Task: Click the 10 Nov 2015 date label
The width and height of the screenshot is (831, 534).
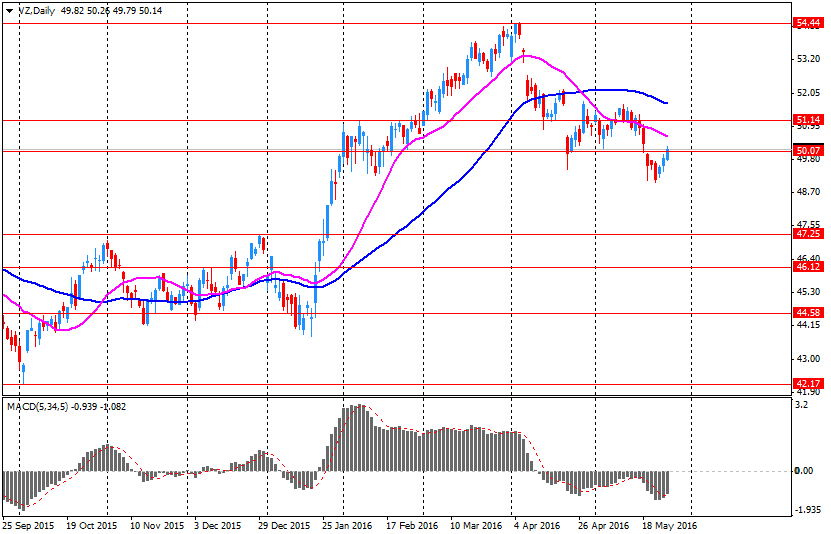Action: [x=157, y=526]
